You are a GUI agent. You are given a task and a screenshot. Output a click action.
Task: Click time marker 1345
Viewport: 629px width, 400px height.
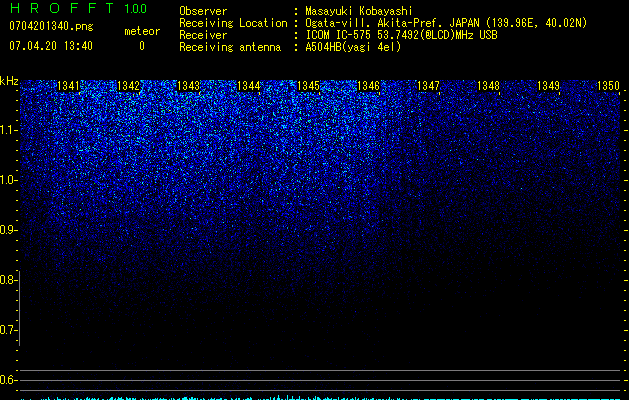click(x=308, y=85)
